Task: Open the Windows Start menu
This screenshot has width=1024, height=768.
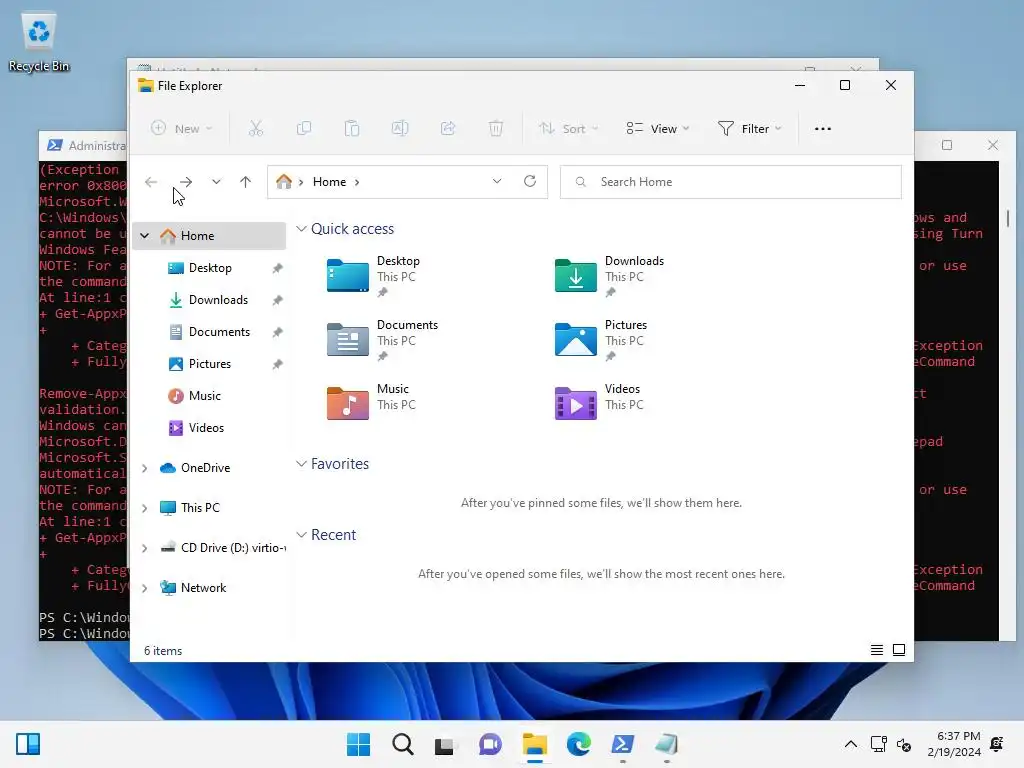Action: (x=358, y=744)
